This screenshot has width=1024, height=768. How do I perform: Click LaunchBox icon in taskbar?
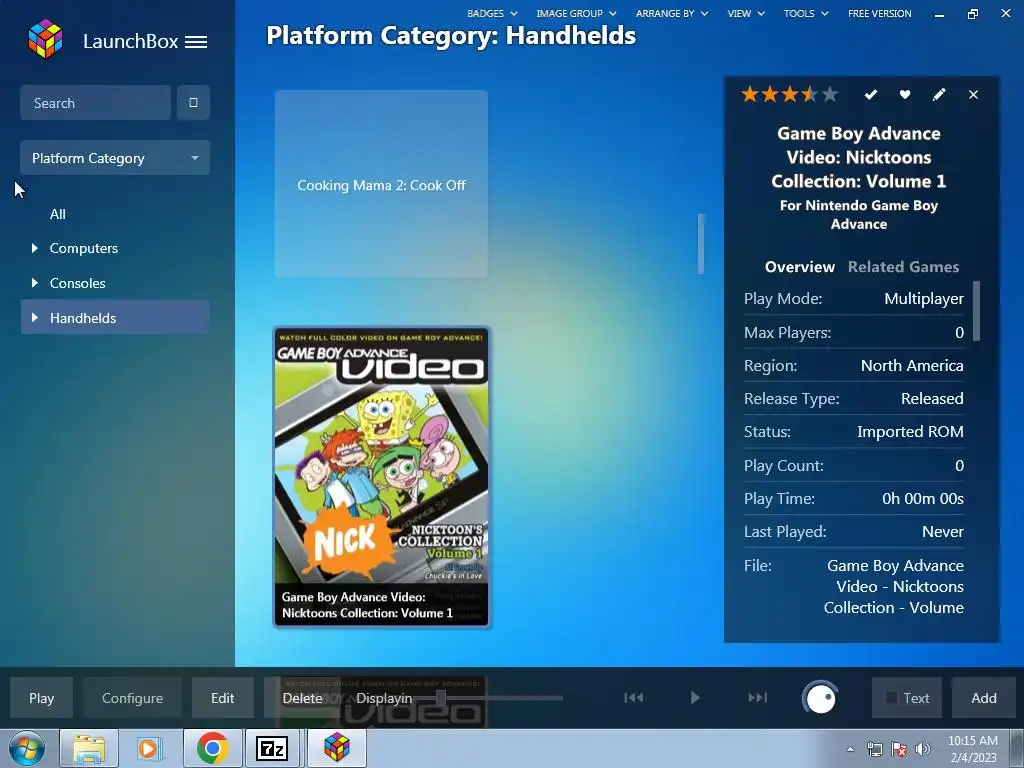(x=337, y=748)
